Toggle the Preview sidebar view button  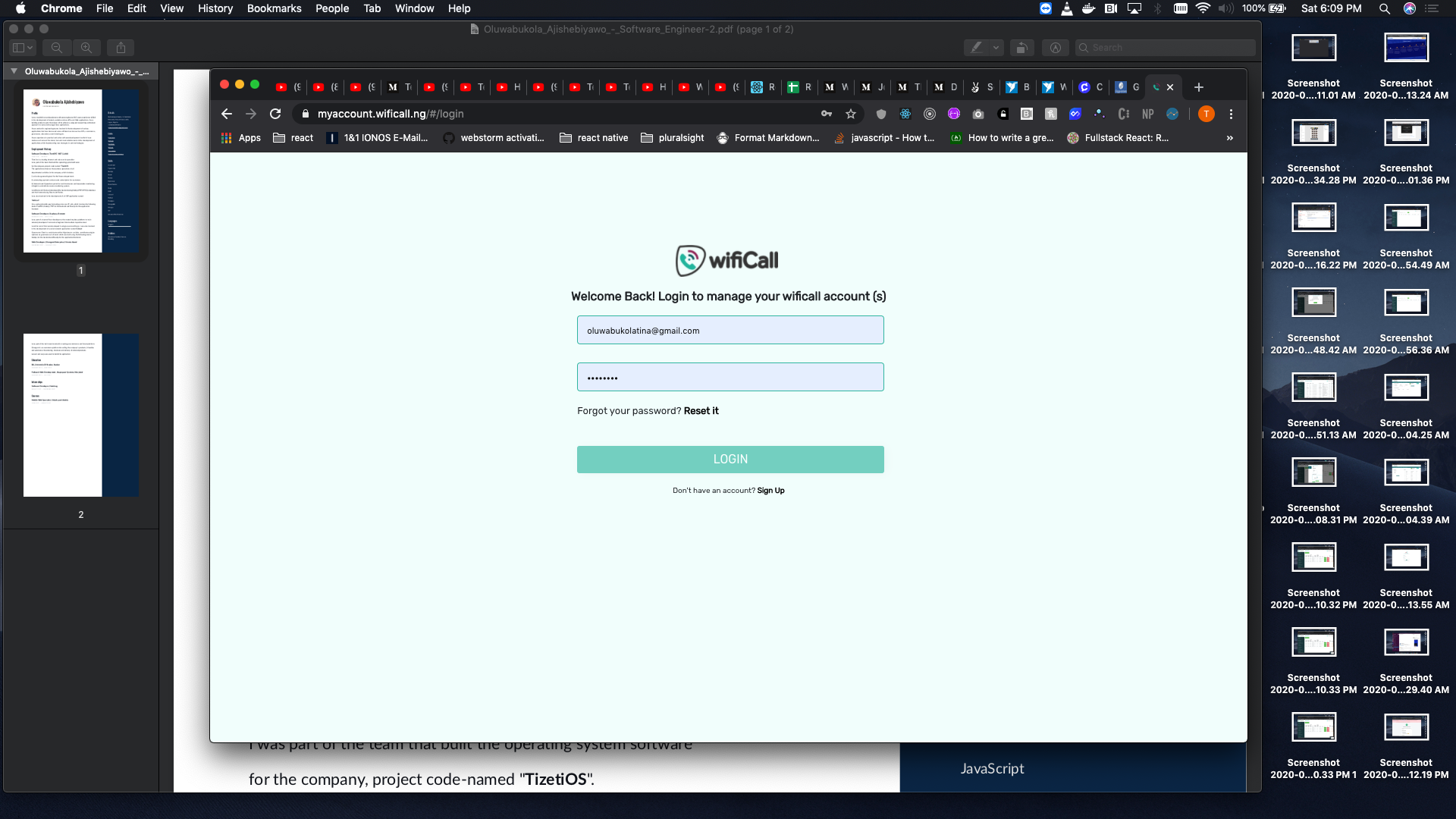tap(23, 48)
